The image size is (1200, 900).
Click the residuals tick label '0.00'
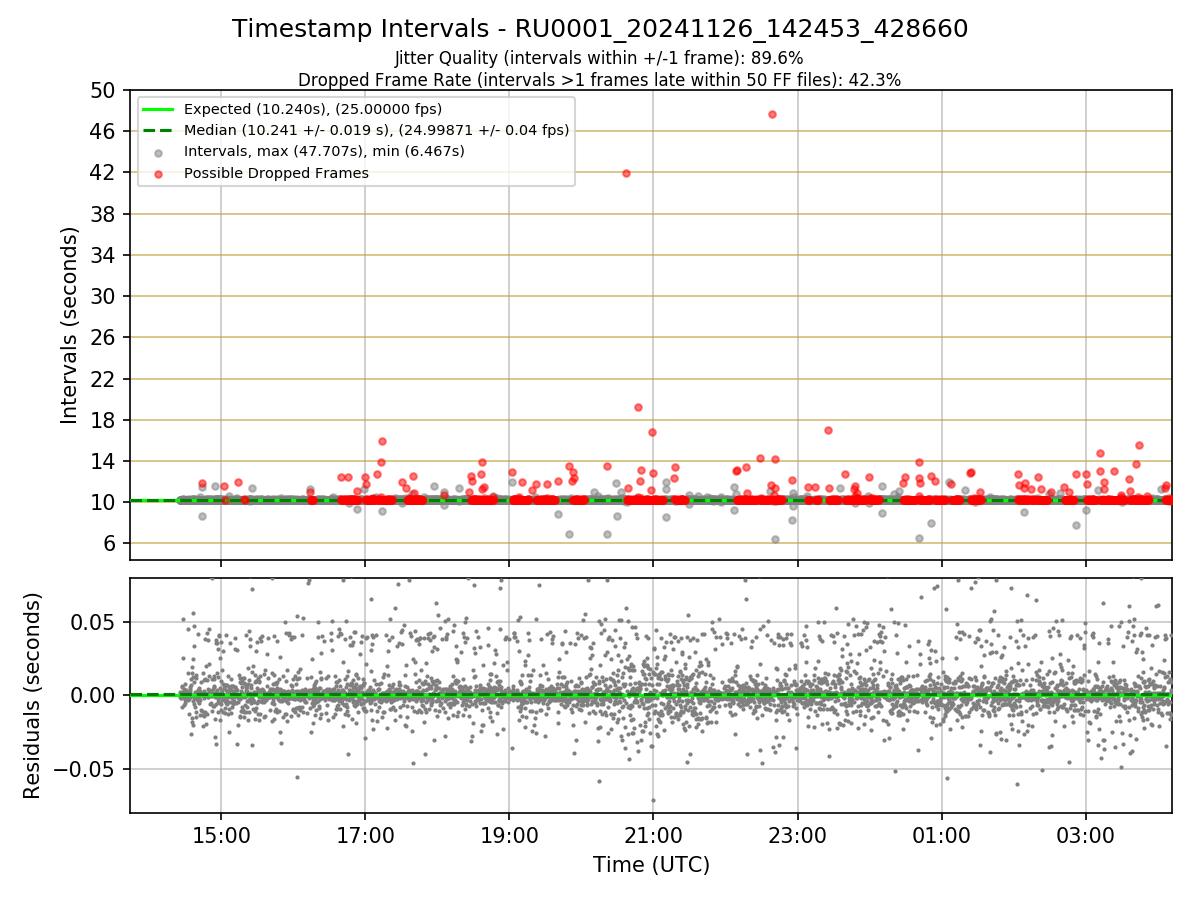(94, 696)
